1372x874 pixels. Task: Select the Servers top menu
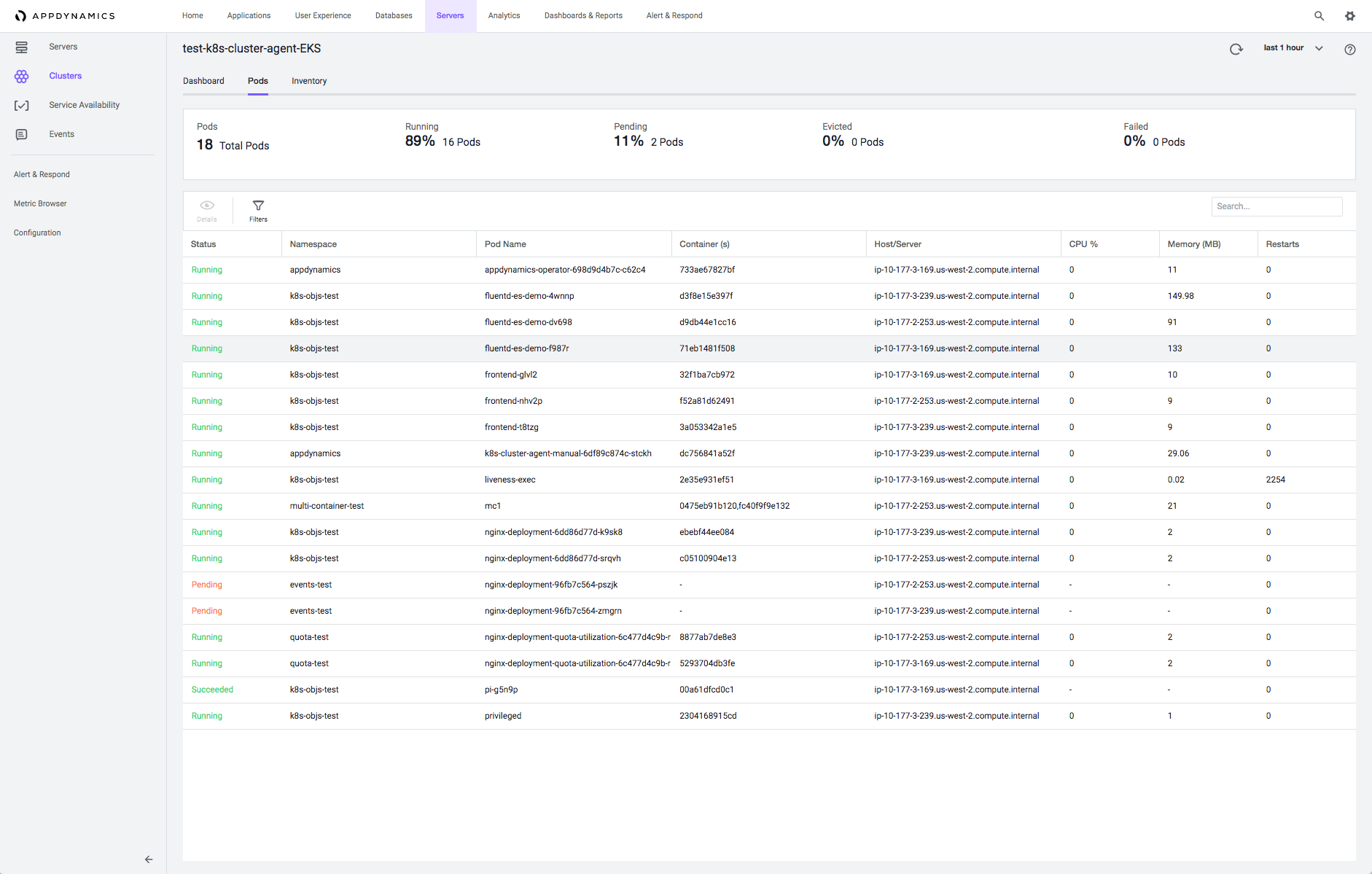pos(451,15)
